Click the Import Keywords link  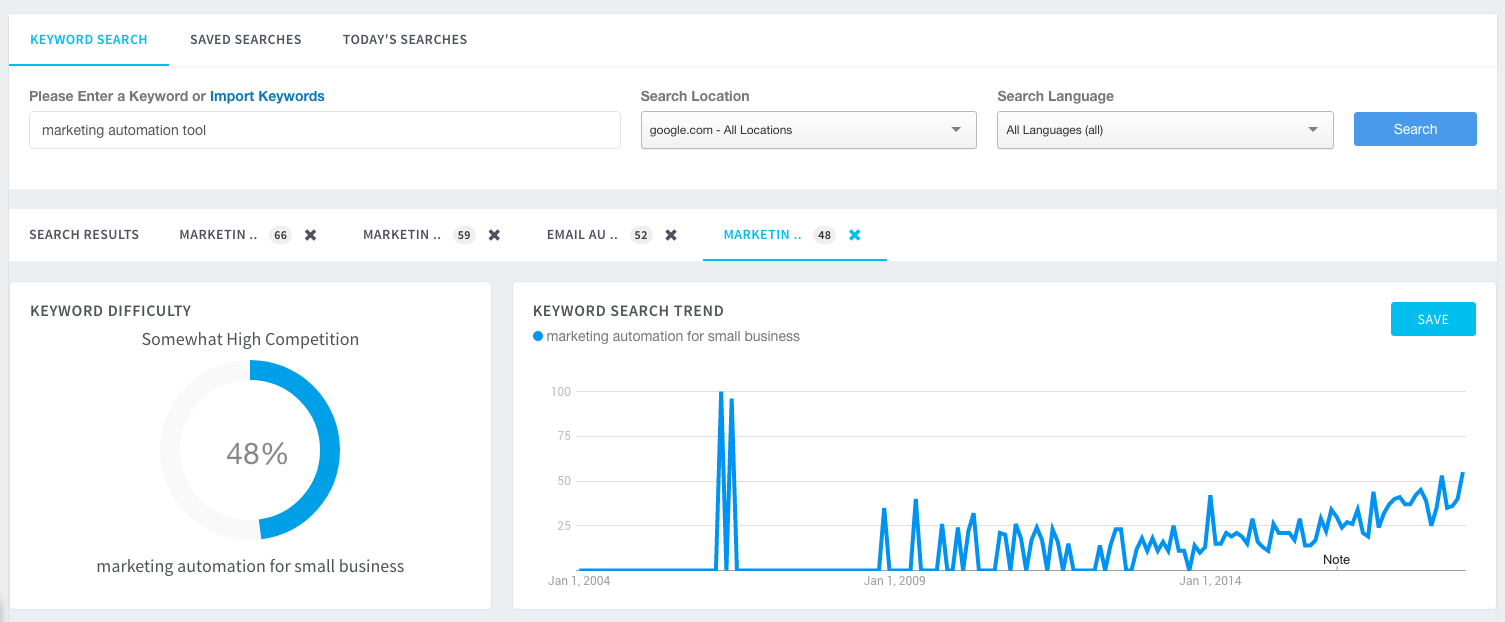[267, 96]
